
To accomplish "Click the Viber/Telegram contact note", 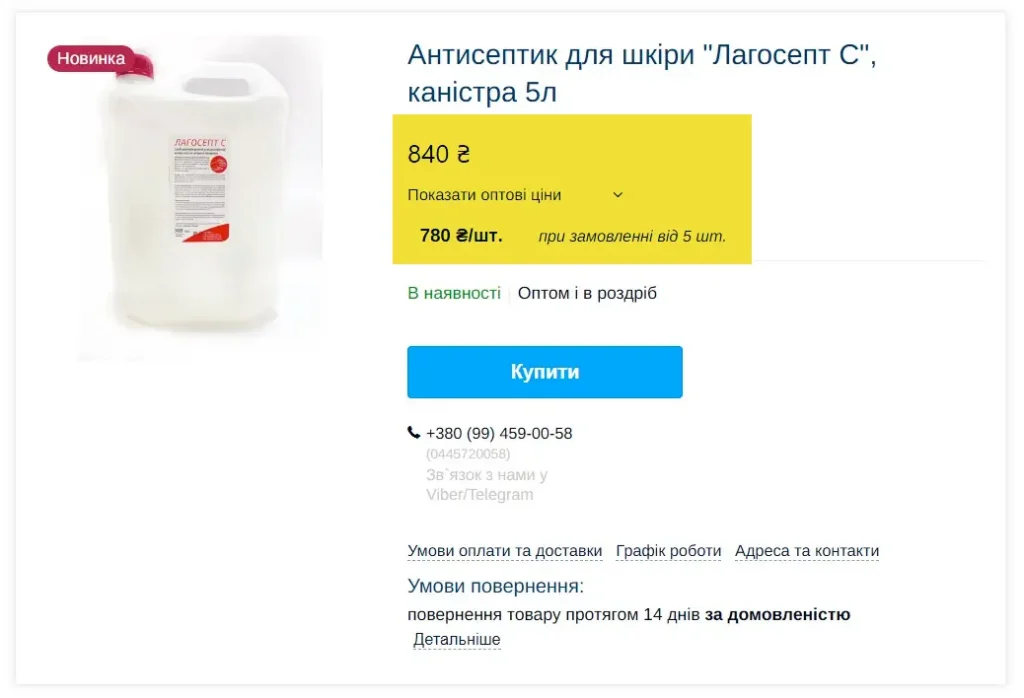I will pyautogui.click(x=487, y=484).
